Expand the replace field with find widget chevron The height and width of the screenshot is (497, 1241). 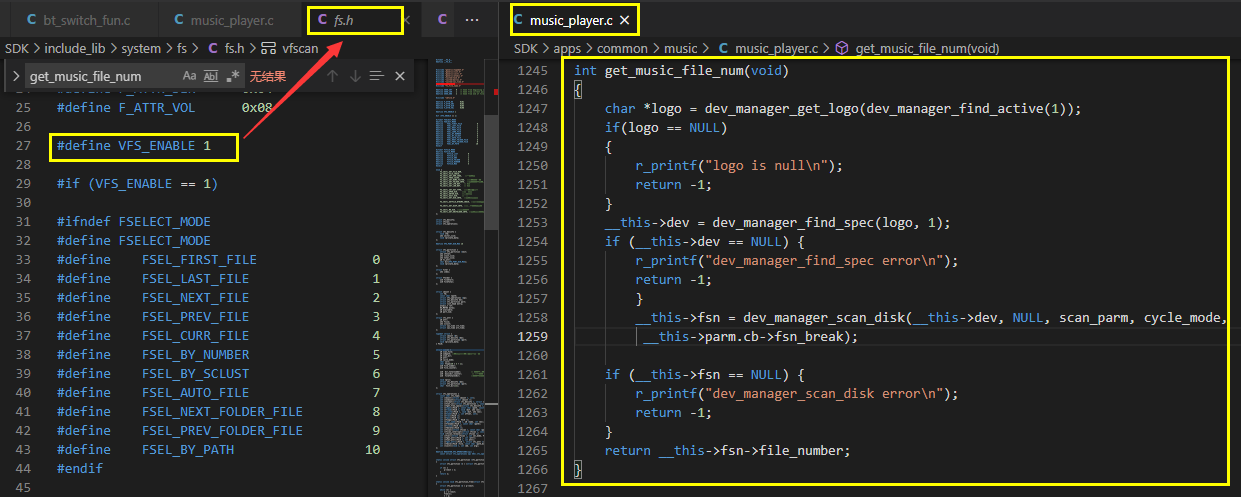[x=16, y=76]
